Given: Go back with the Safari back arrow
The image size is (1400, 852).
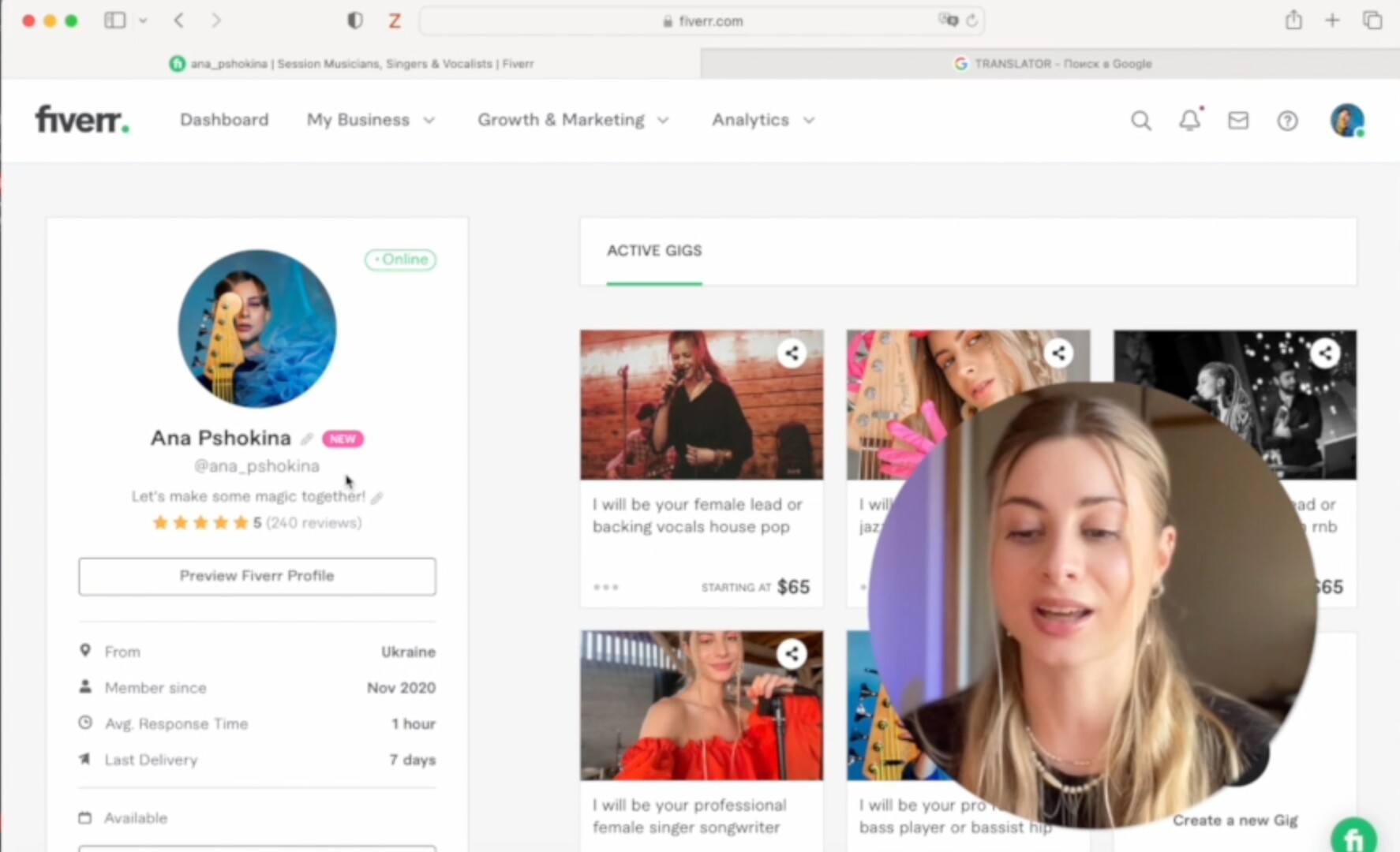Looking at the screenshot, I should 179,21.
